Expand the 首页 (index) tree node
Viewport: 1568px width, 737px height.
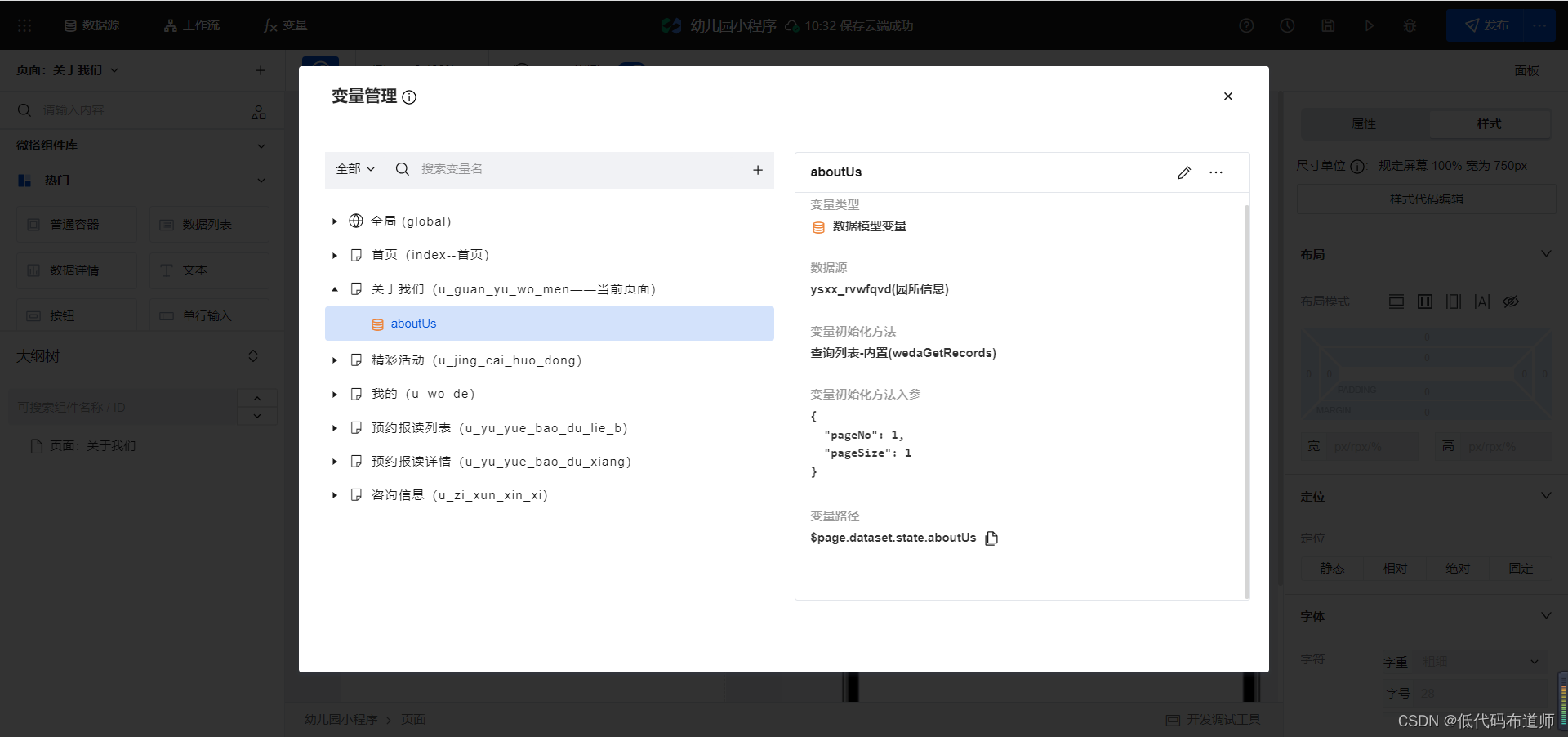coord(335,256)
